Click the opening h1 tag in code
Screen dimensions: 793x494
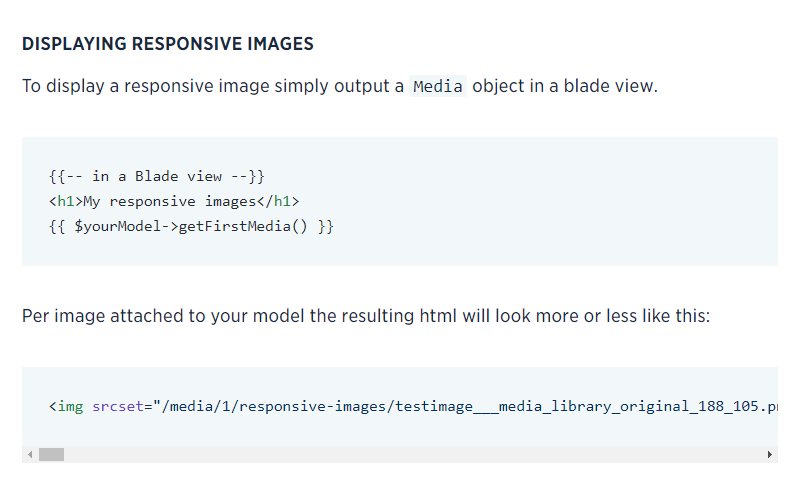tap(66, 201)
